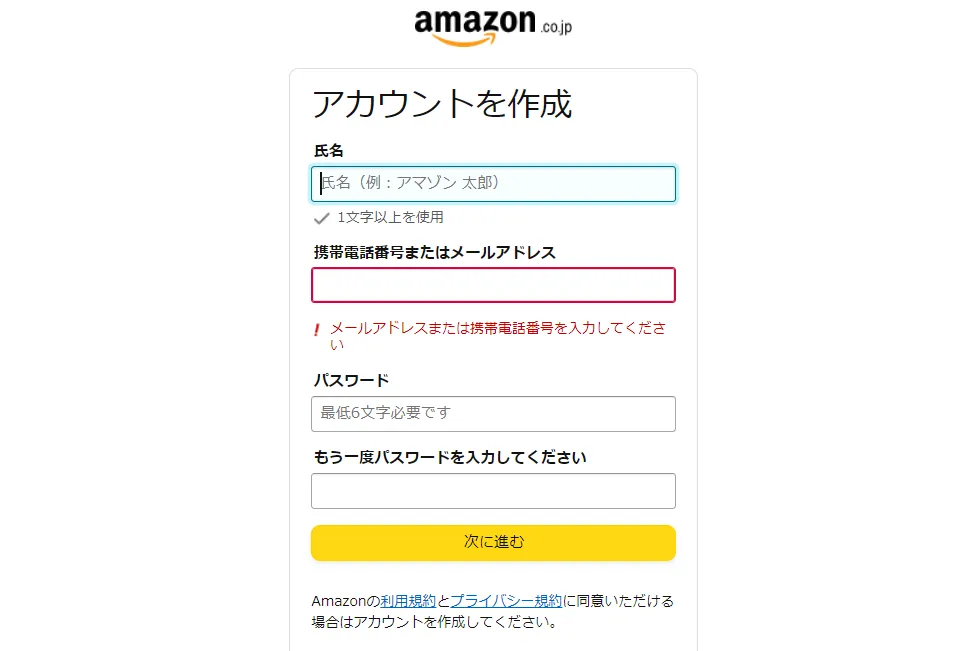The height and width of the screenshot is (651, 961).
Task: Click into the パスワード field
Action: coord(493,414)
